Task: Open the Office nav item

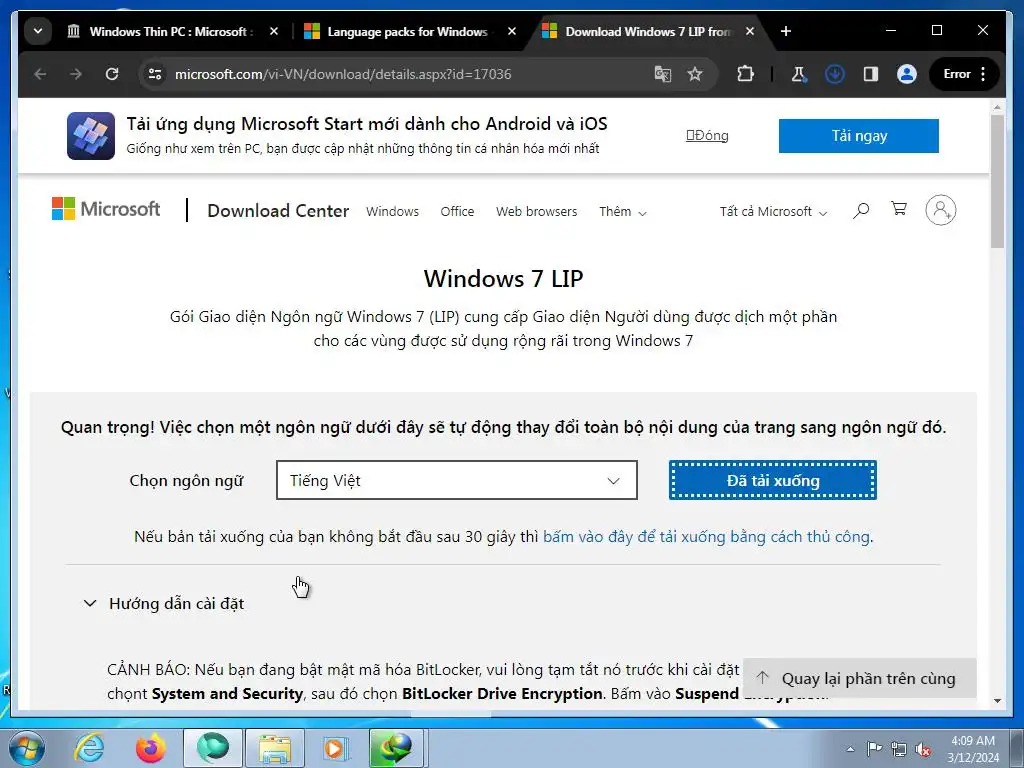Action: click(457, 212)
